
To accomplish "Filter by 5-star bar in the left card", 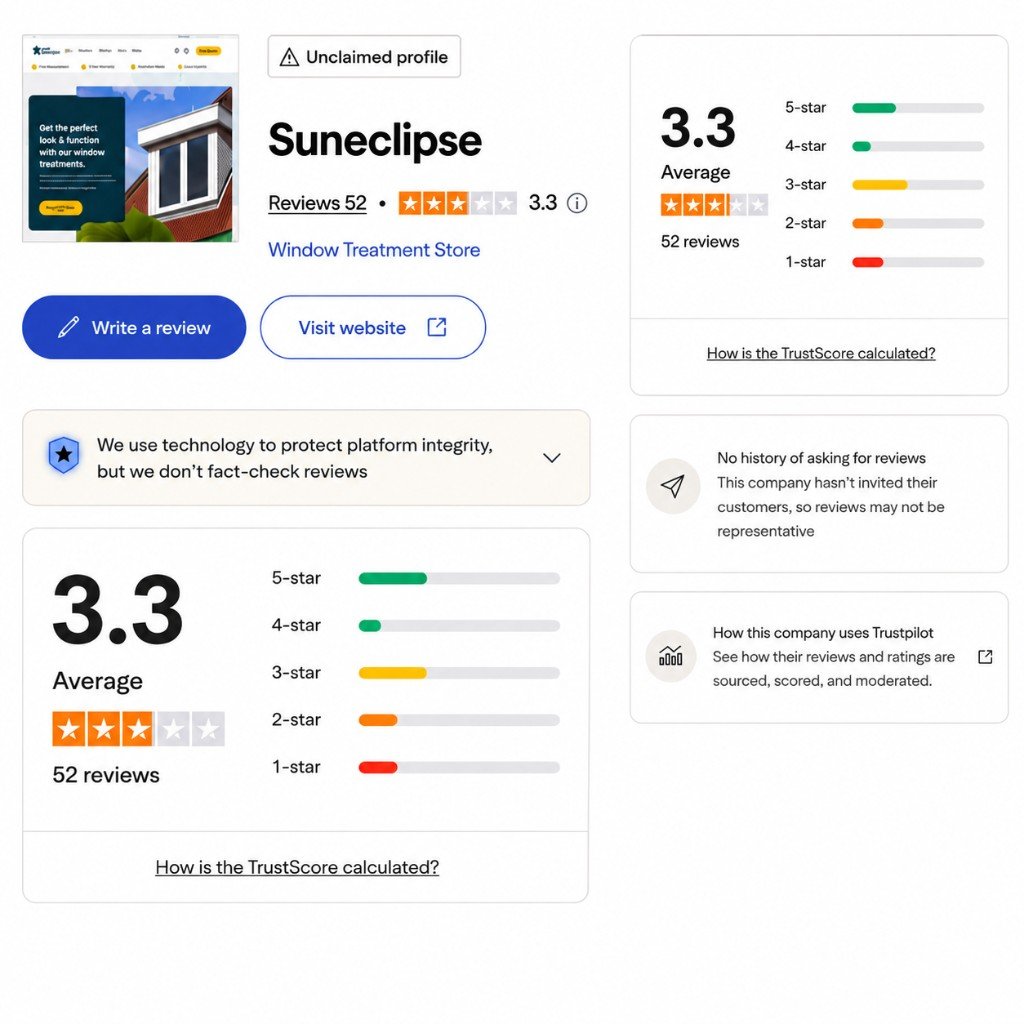I will coord(459,578).
